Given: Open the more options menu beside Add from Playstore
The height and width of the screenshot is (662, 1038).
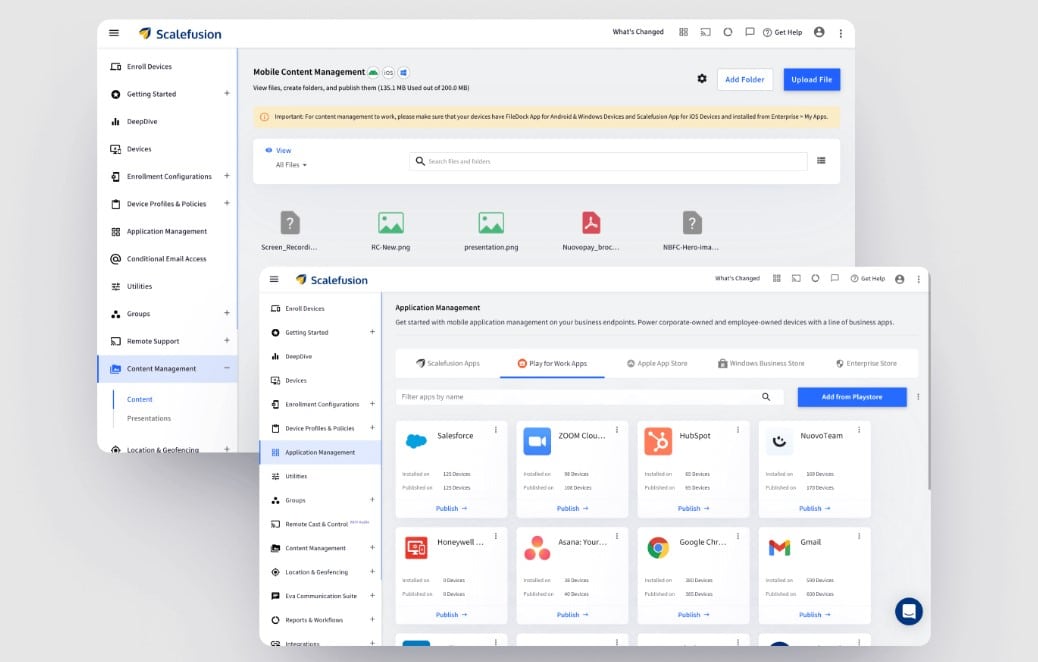Looking at the screenshot, I should click(918, 397).
